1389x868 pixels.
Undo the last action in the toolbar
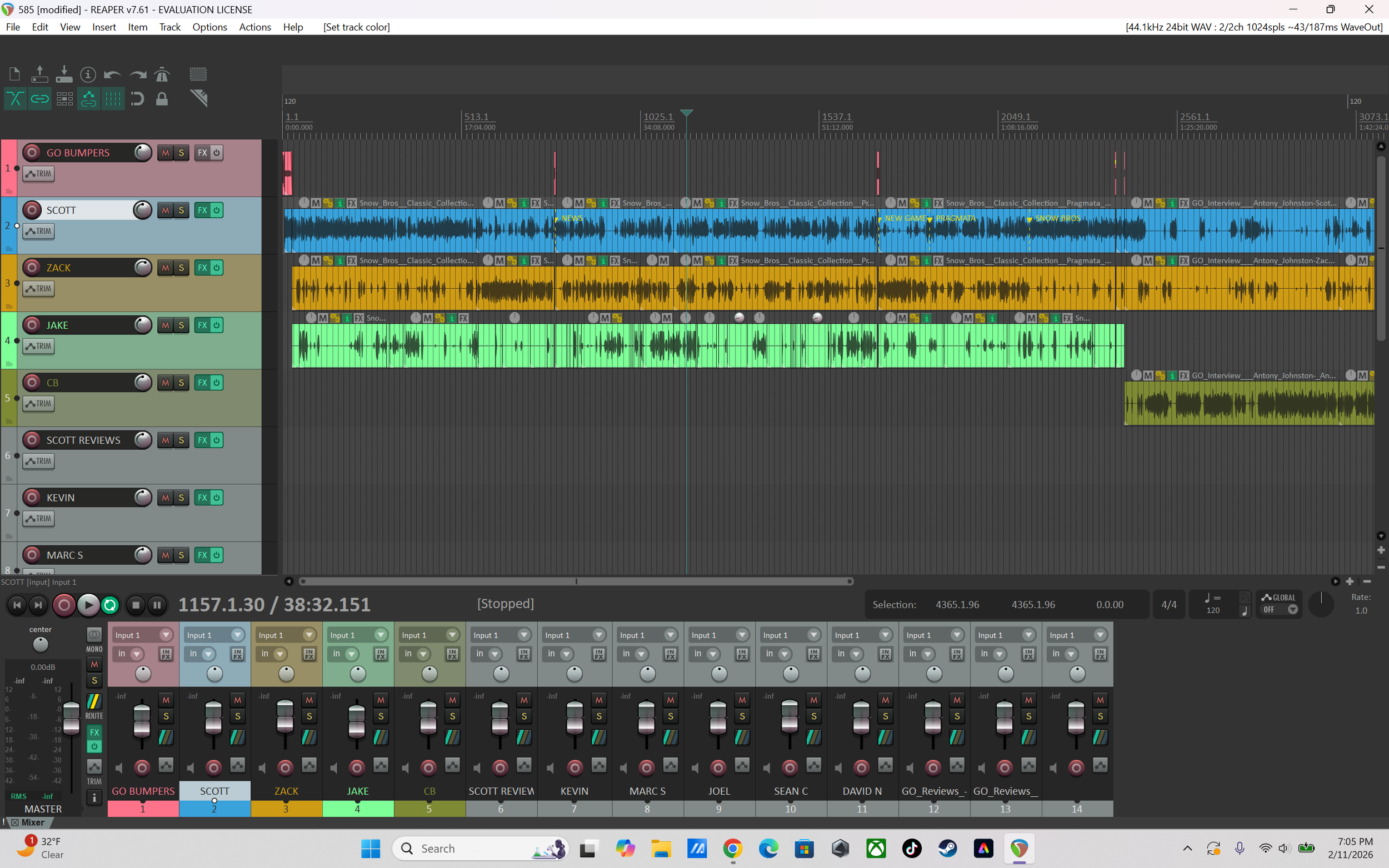113,74
